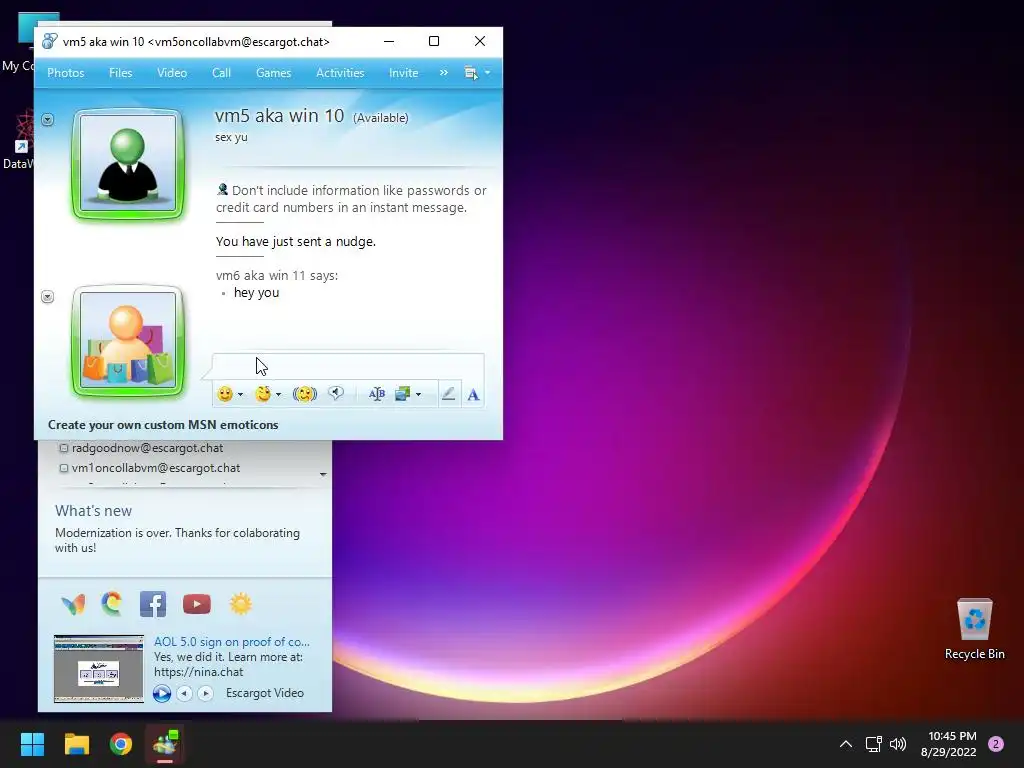This screenshot has height=768, width=1024.
Task: Close the chat window
Action: (x=480, y=41)
